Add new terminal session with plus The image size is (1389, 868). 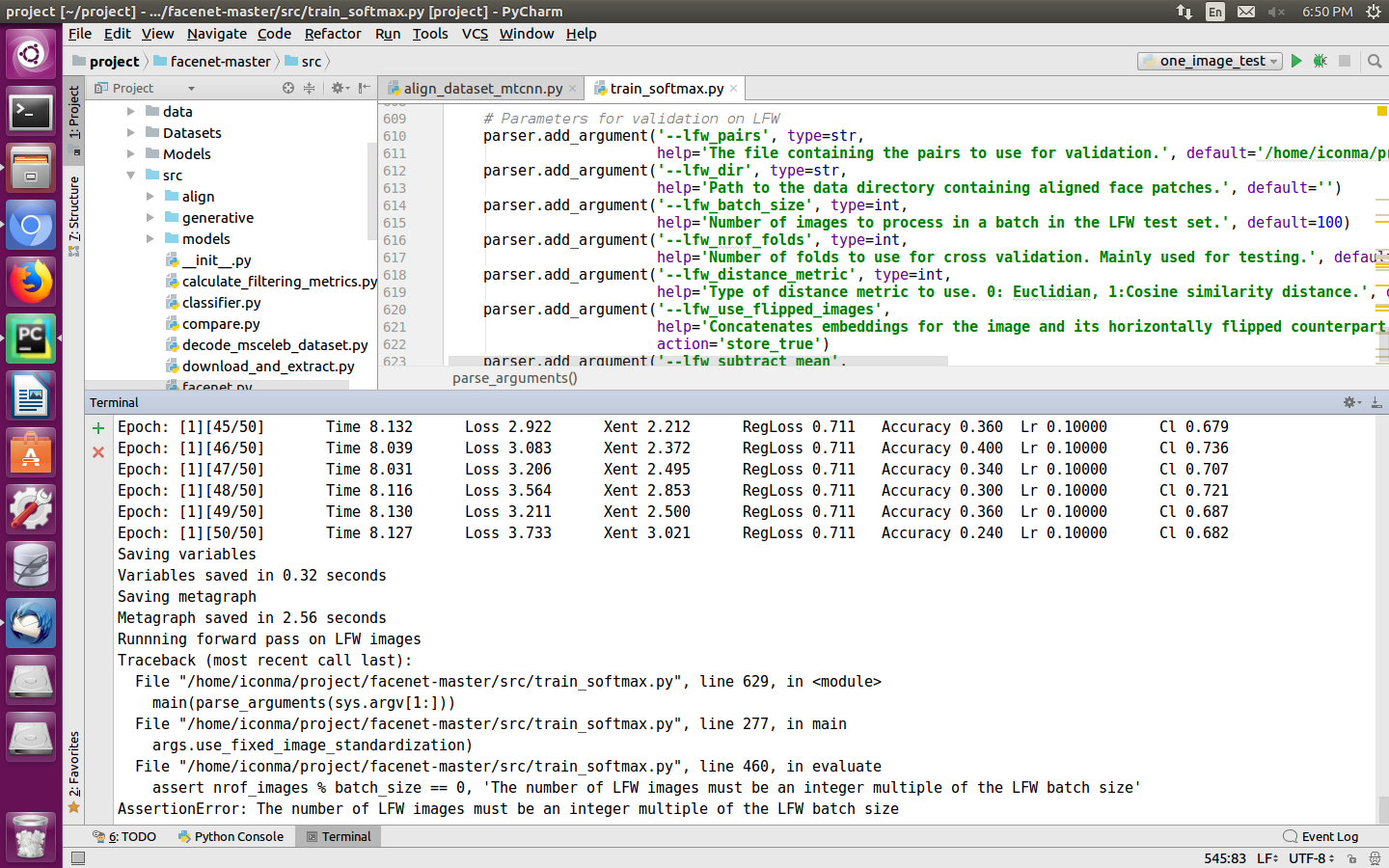click(x=98, y=427)
